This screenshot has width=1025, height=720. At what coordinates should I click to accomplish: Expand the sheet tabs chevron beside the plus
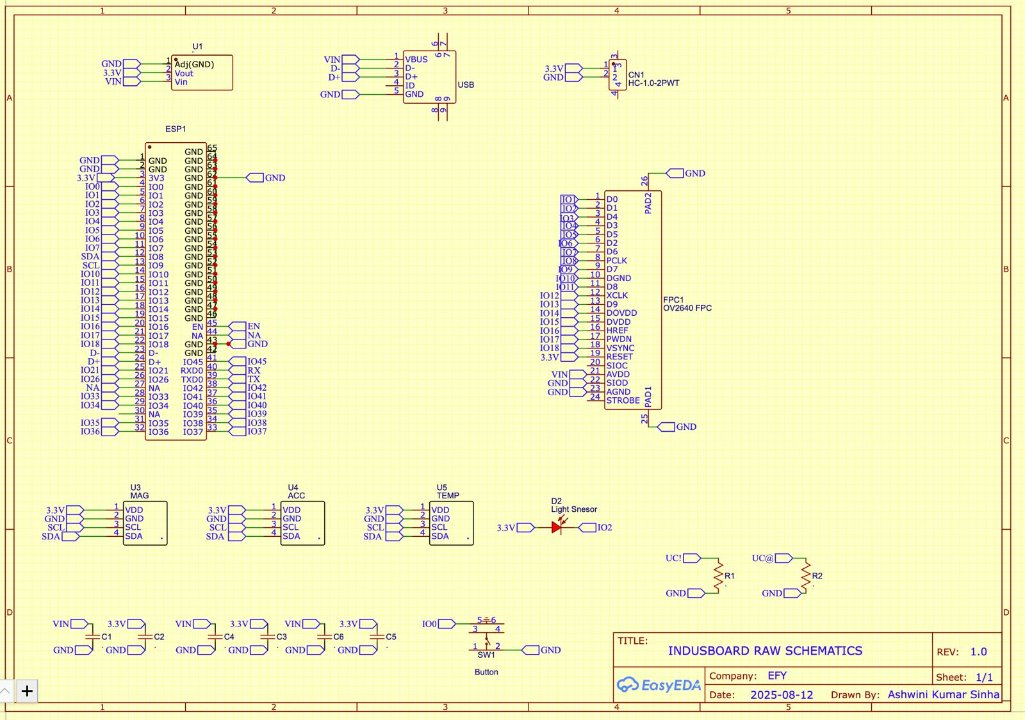tap(5, 691)
